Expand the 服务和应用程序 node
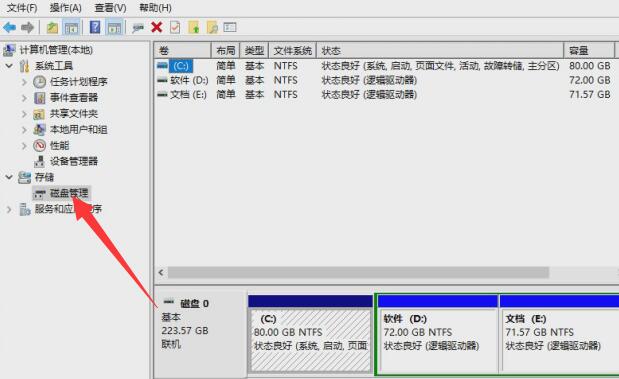The height and width of the screenshot is (379, 619). click(9, 209)
